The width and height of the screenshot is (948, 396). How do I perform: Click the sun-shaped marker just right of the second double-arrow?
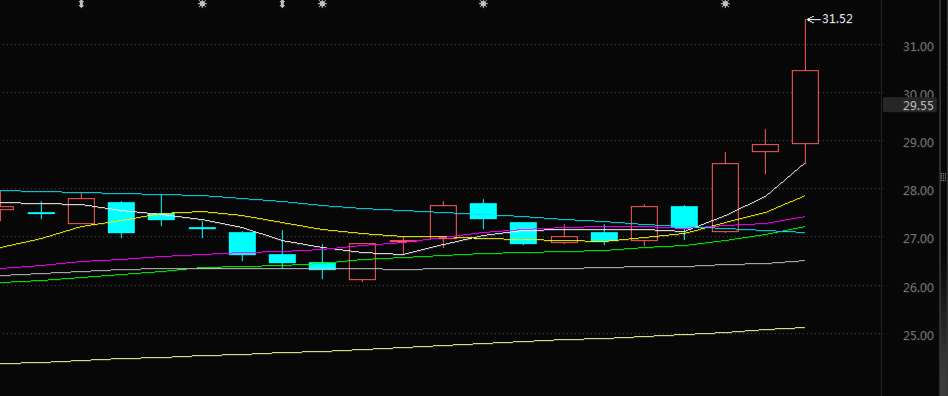tap(322, 4)
